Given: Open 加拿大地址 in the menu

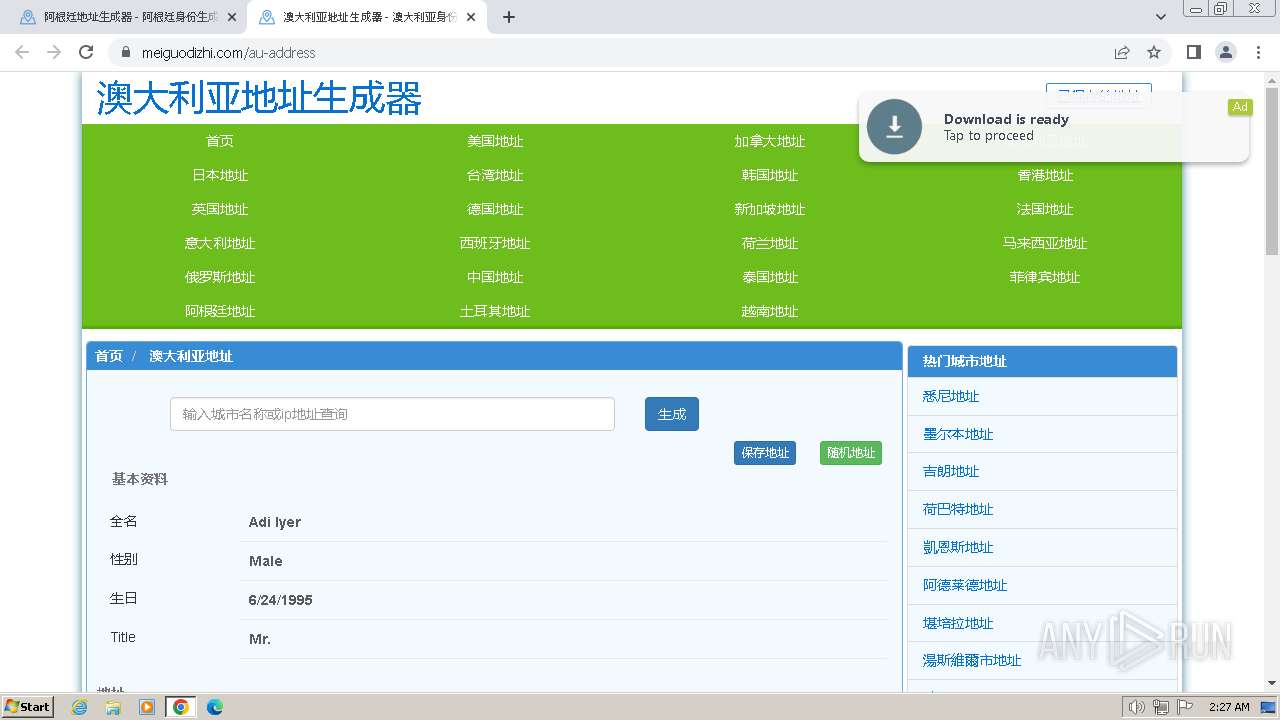Looking at the screenshot, I should click(x=770, y=141).
